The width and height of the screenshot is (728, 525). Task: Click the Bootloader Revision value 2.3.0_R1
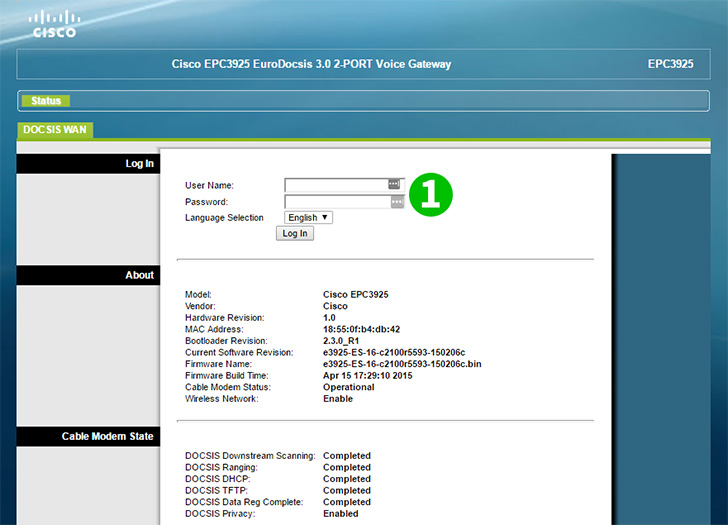click(x=341, y=341)
